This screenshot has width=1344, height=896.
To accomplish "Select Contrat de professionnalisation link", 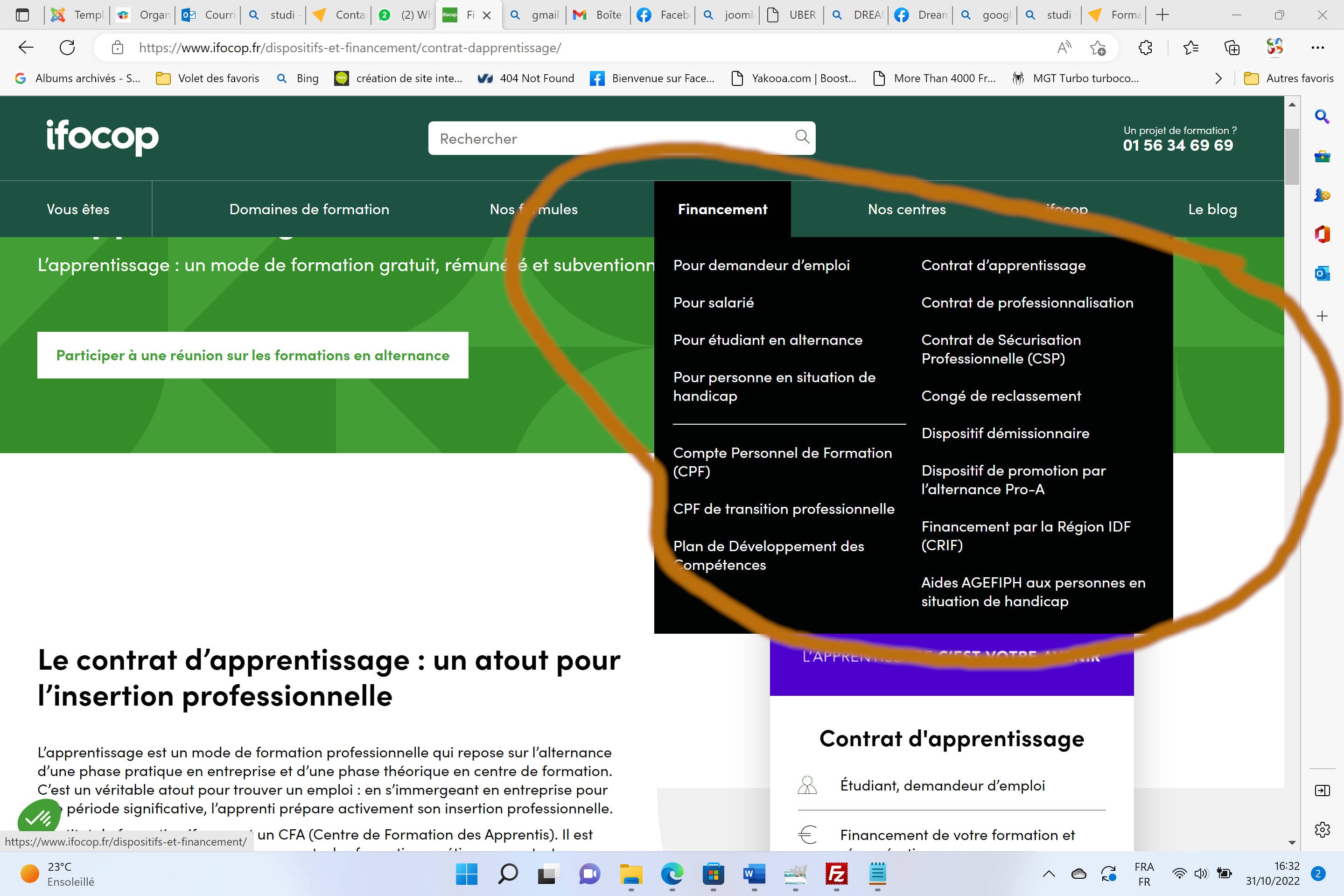I will [x=1027, y=302].
